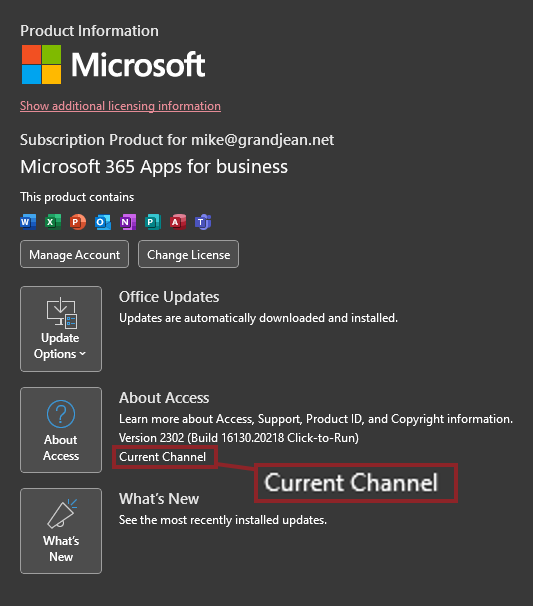Image resolution: width=533 pixels, height=606 pixels.
Task: Click the Microsoft 365 Apps for business heading
Action: tap(154, 167)
